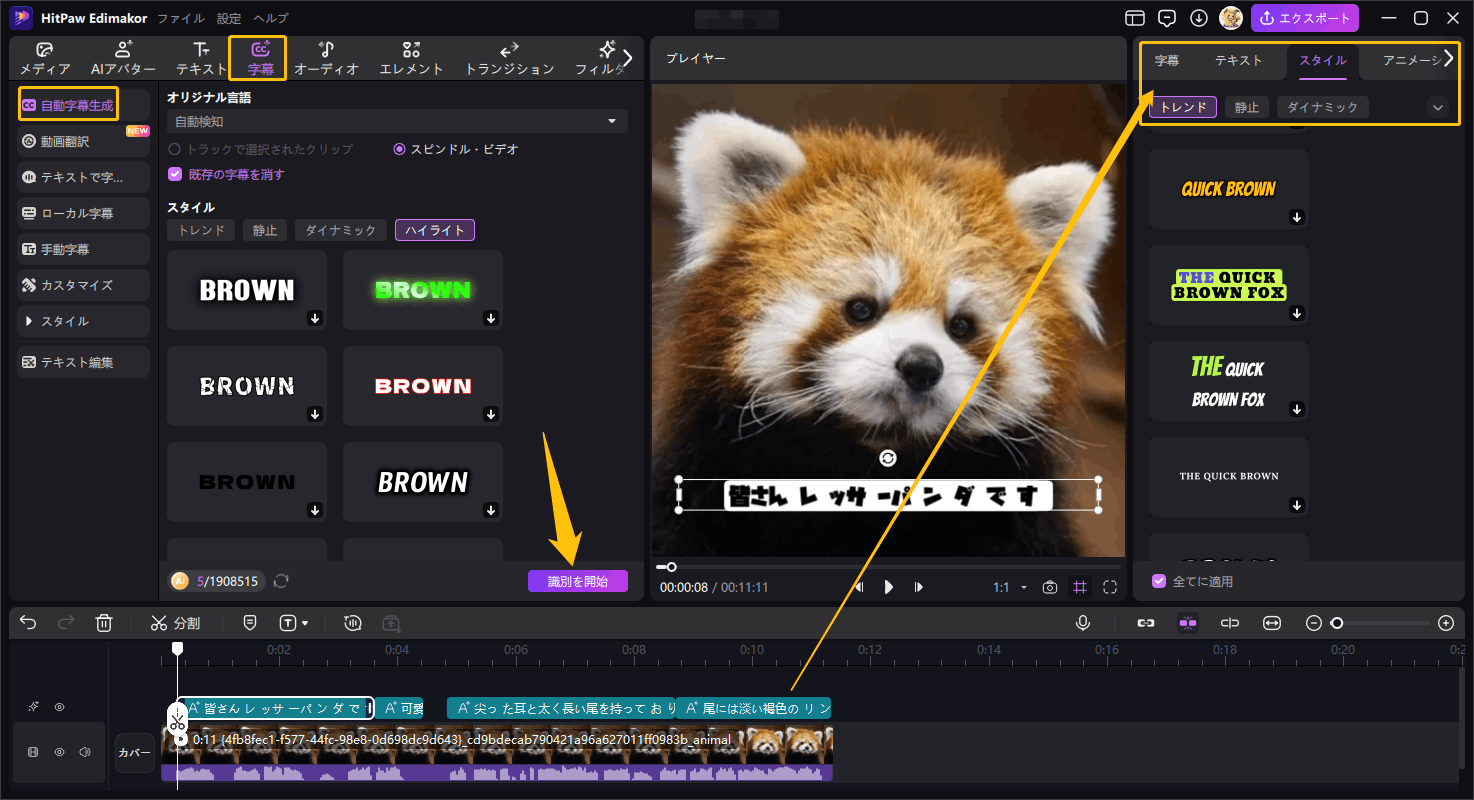Click the zoom-in plus icon on timeline
The height and width of the screenshot is (800, 1474).
coord(1445,623)
